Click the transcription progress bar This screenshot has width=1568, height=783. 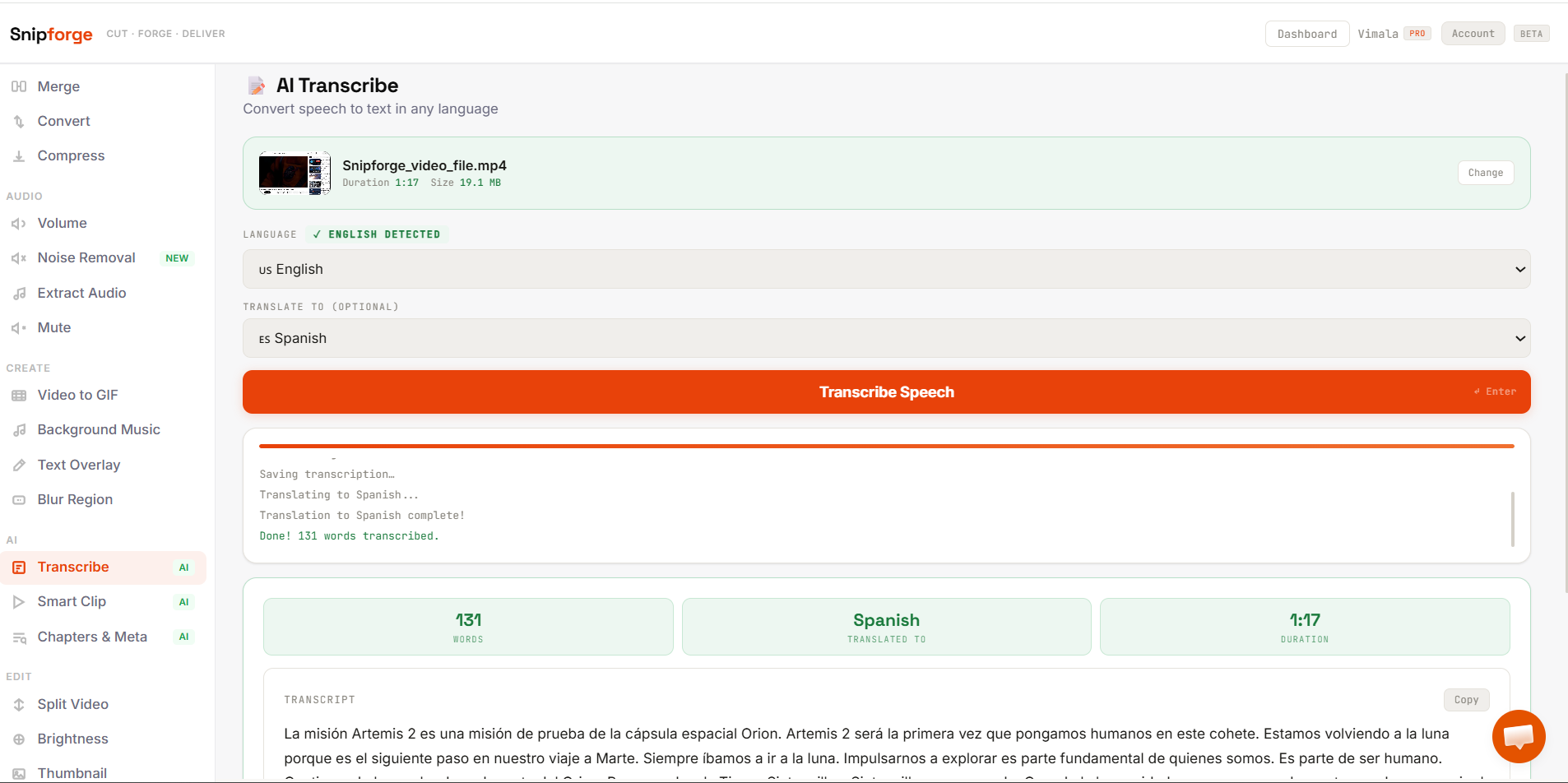886,446
